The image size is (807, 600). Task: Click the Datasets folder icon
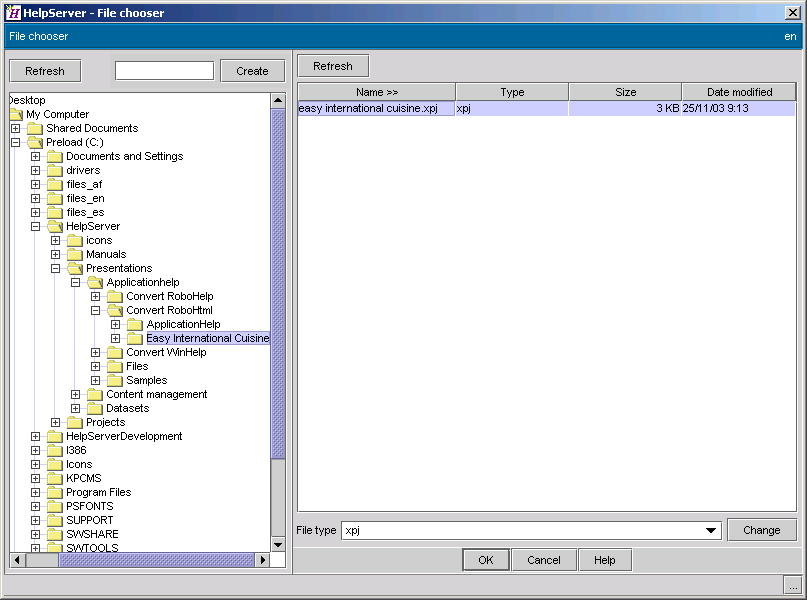95,409
